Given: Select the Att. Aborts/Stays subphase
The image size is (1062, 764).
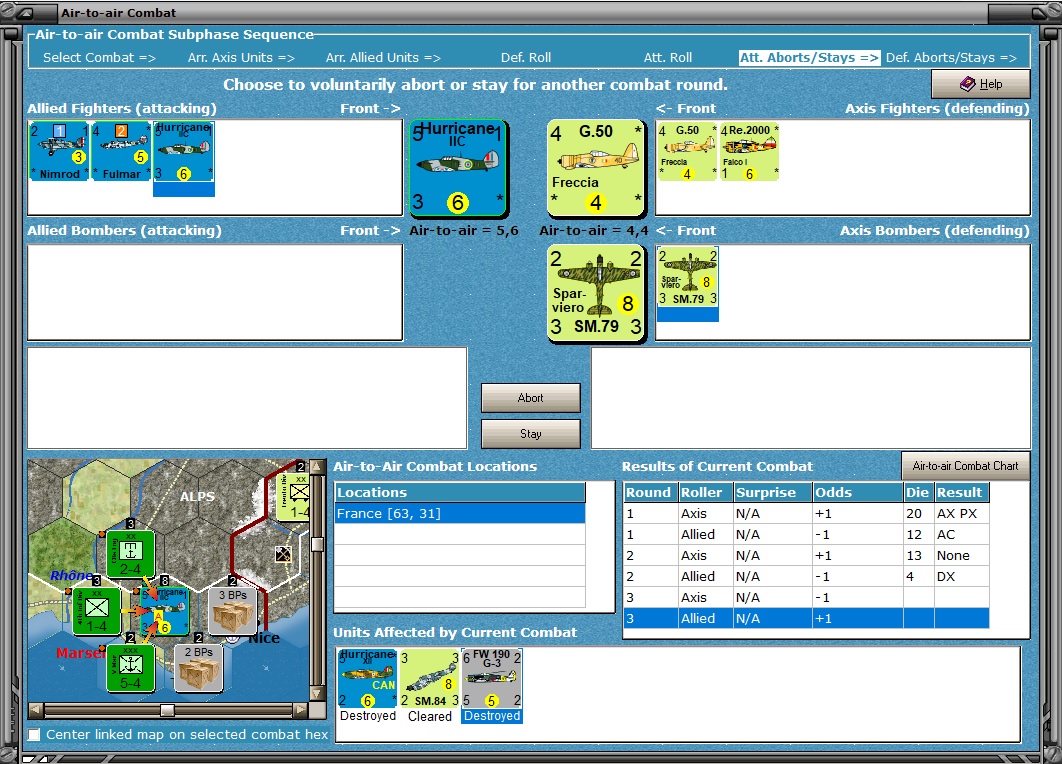Looking at the screenshot, I should (809, 58).
